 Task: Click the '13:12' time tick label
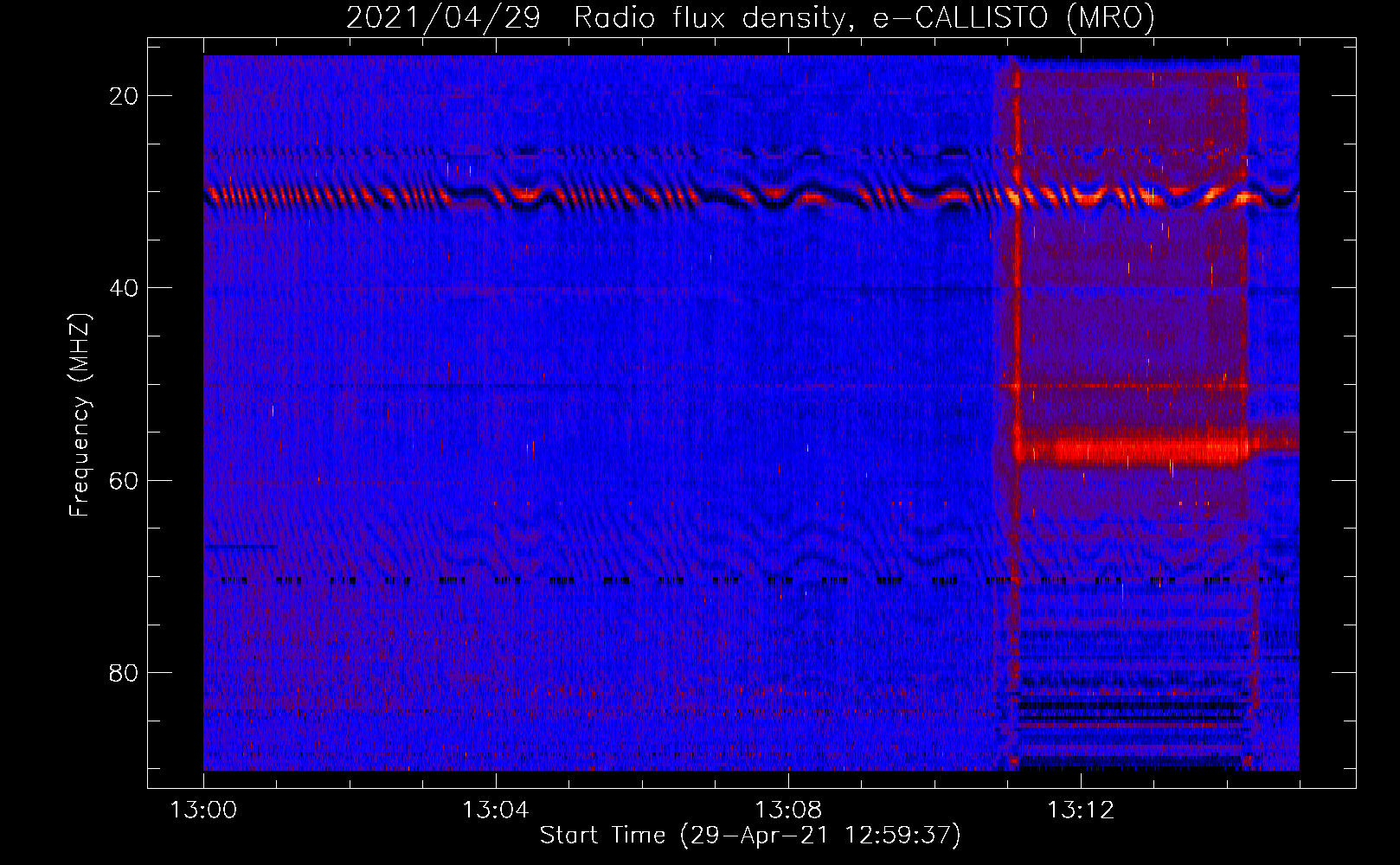[x=1081, y=811]
